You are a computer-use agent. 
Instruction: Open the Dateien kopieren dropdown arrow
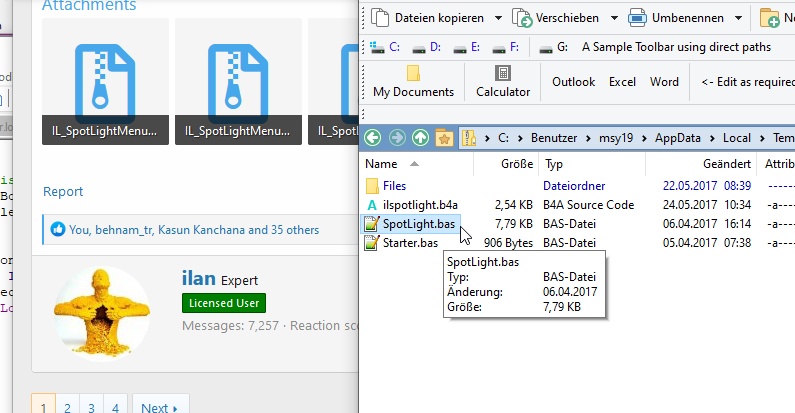point(498,18)
